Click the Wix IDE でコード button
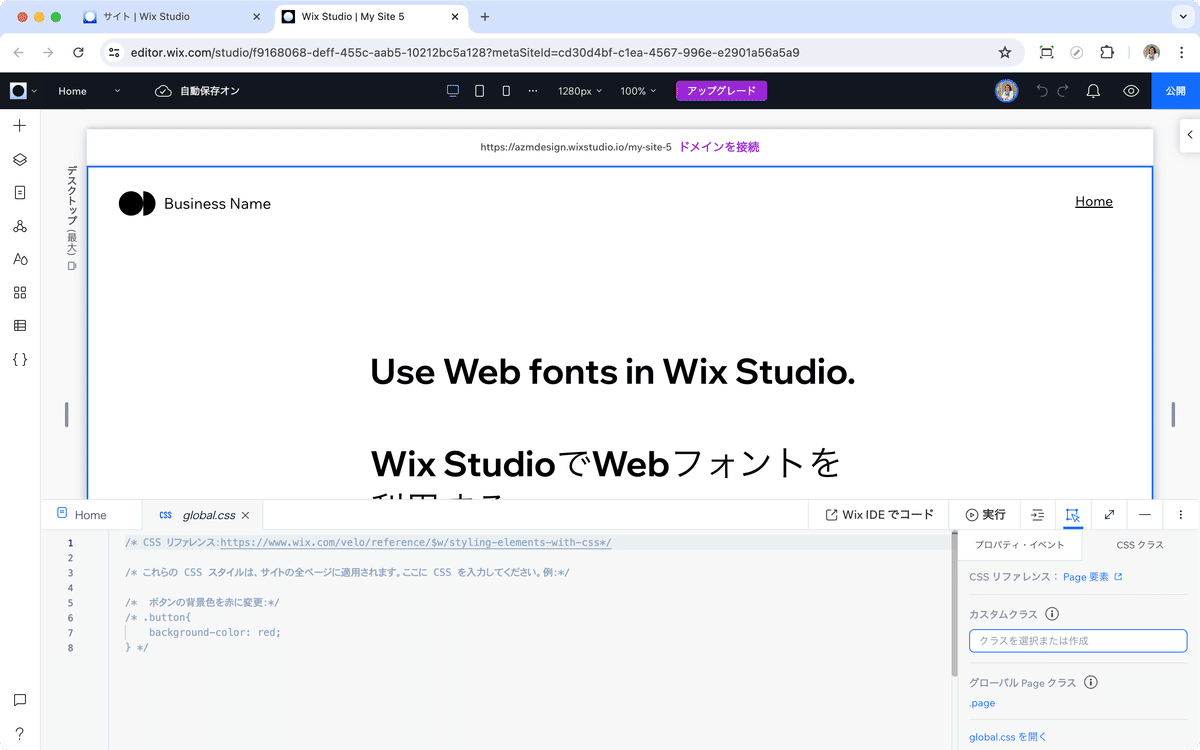1200x750 pixels. coord(880,515)
